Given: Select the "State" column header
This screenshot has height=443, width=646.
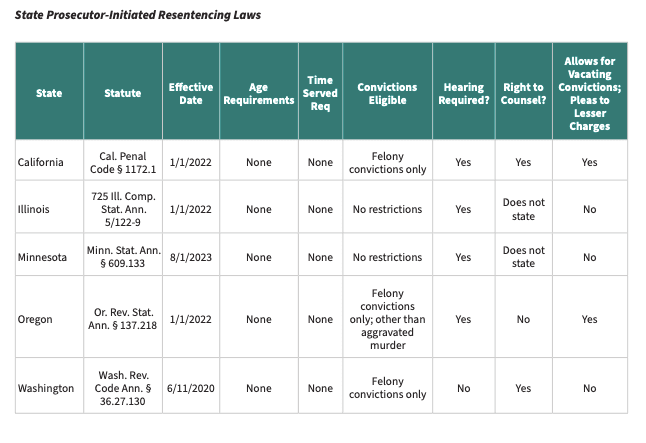Looking at the screenshot, I should [x=48, y=94].
